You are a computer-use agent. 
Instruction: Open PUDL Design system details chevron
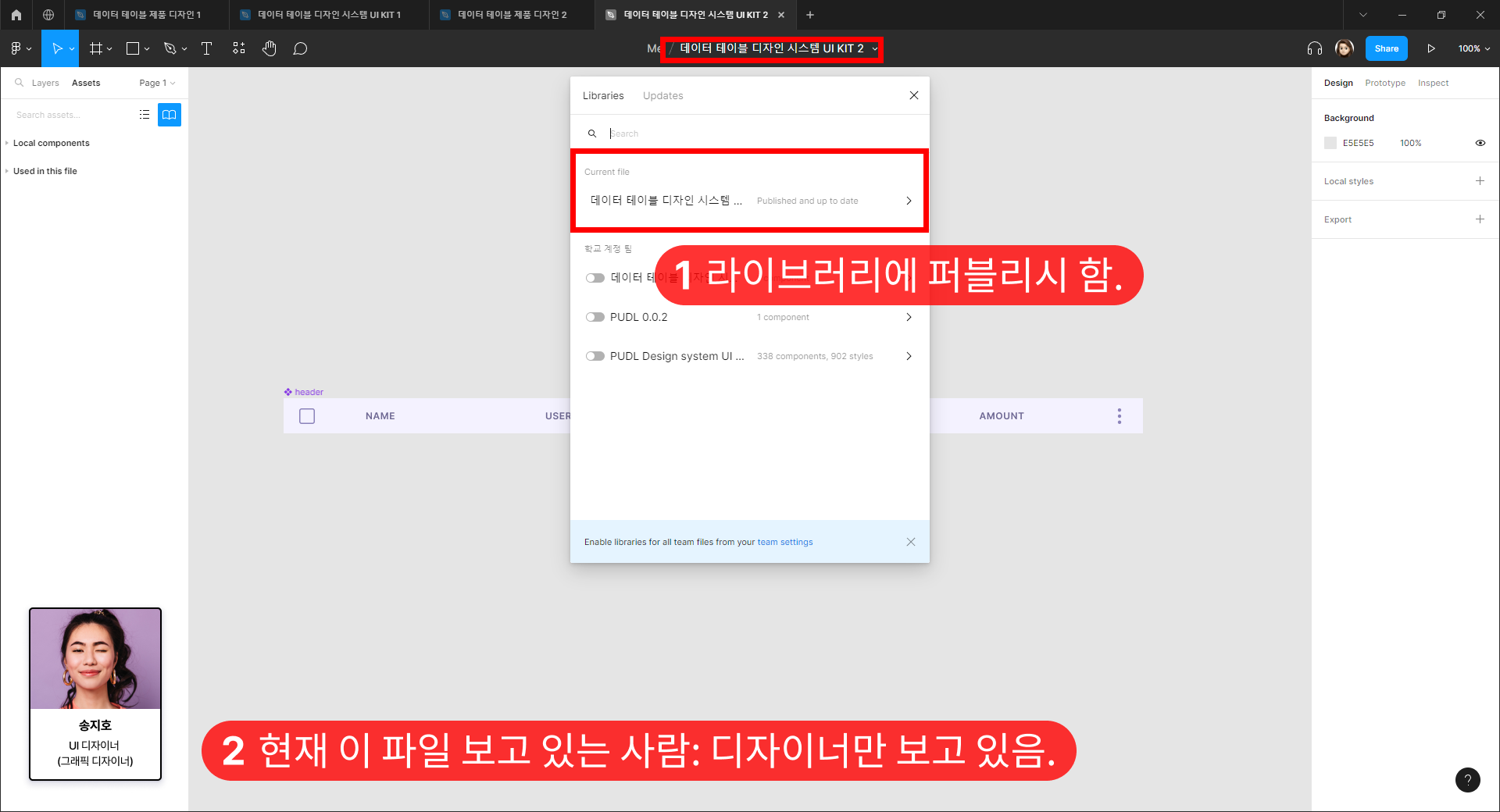click(909, 356)
